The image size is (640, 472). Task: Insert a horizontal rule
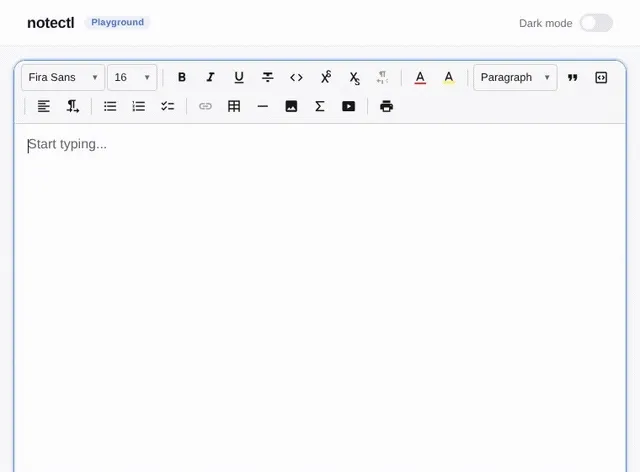click(262, 107)
